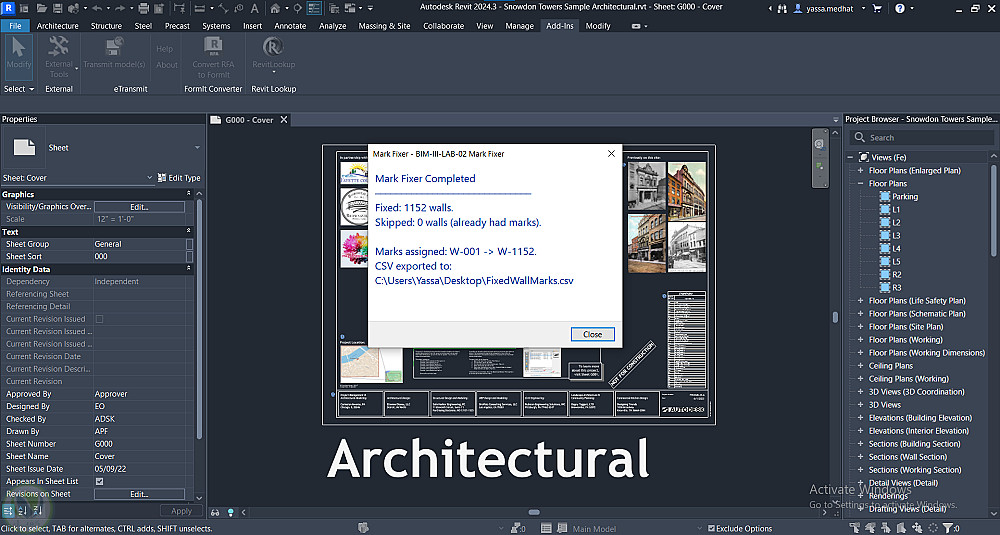The image size is (1000, 535).
Task: Toggle Drag Elements on Selection status icon
Action: (916, 528)
